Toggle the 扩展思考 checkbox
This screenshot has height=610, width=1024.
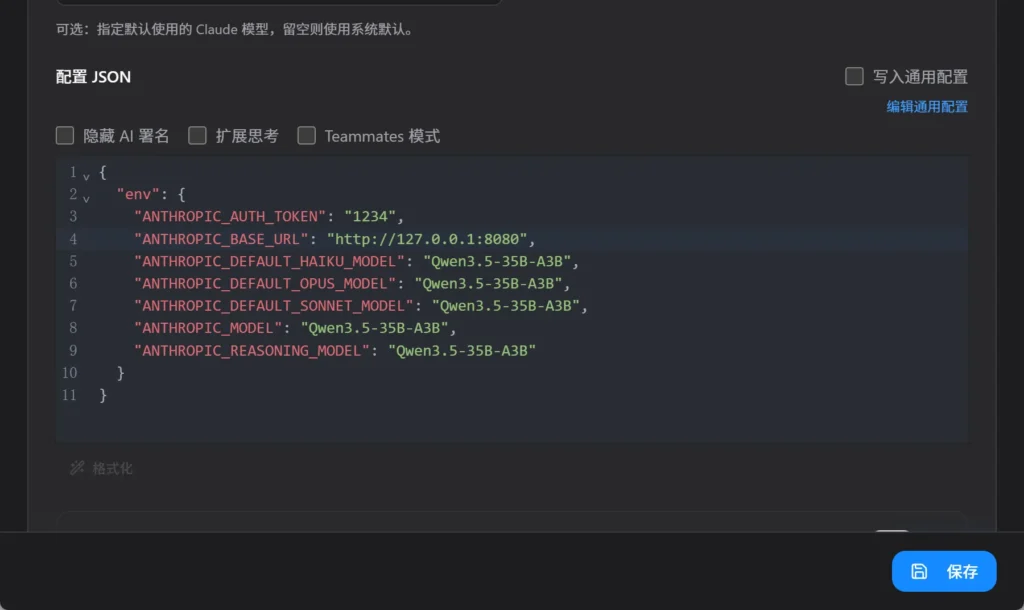[198, 136]
